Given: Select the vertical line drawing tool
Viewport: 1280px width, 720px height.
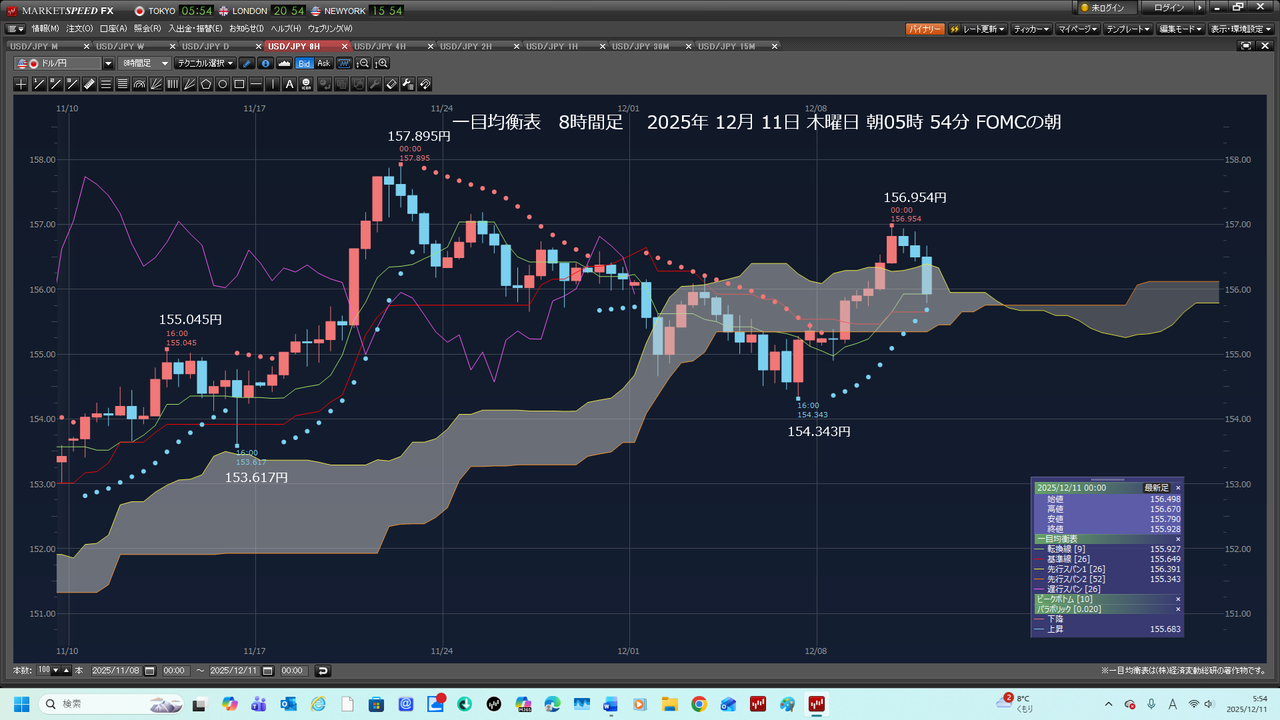Looking at the screenshot, I should [273, 84].
